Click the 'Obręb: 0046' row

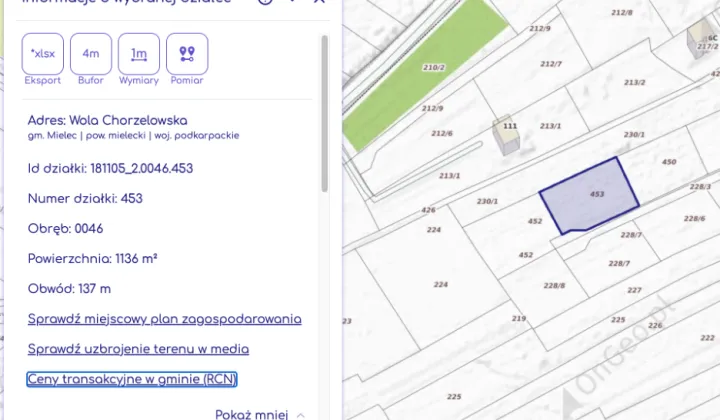point(66,229)
